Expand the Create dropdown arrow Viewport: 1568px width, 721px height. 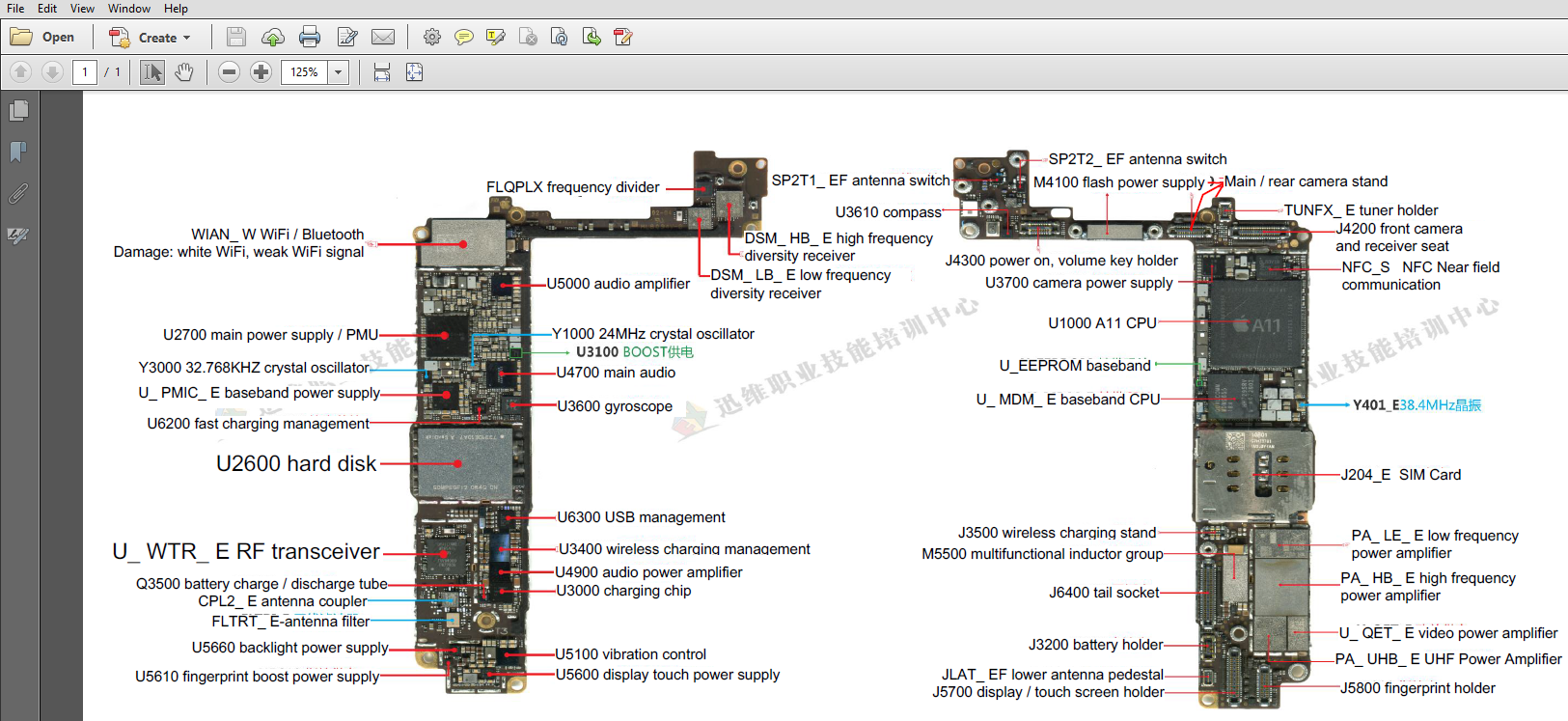tap(187, 39)
